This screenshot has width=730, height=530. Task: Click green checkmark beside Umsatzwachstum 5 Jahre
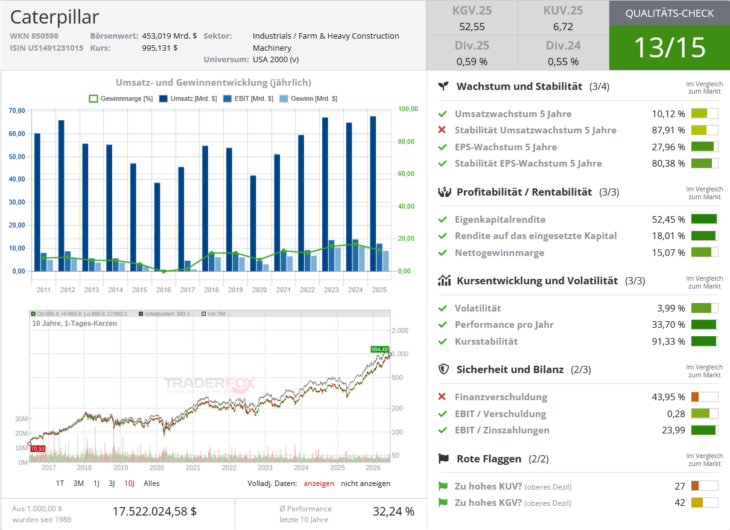tap(442, 114)
